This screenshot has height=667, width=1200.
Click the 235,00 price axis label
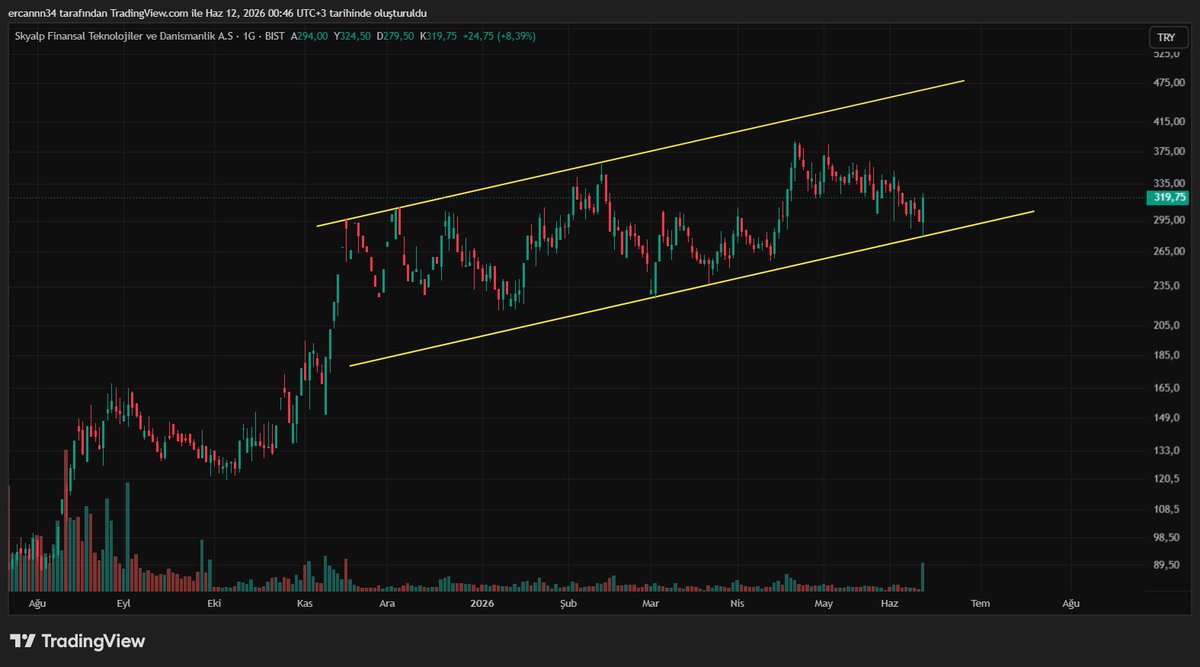pyautogui.click(x=1168, y=286)
